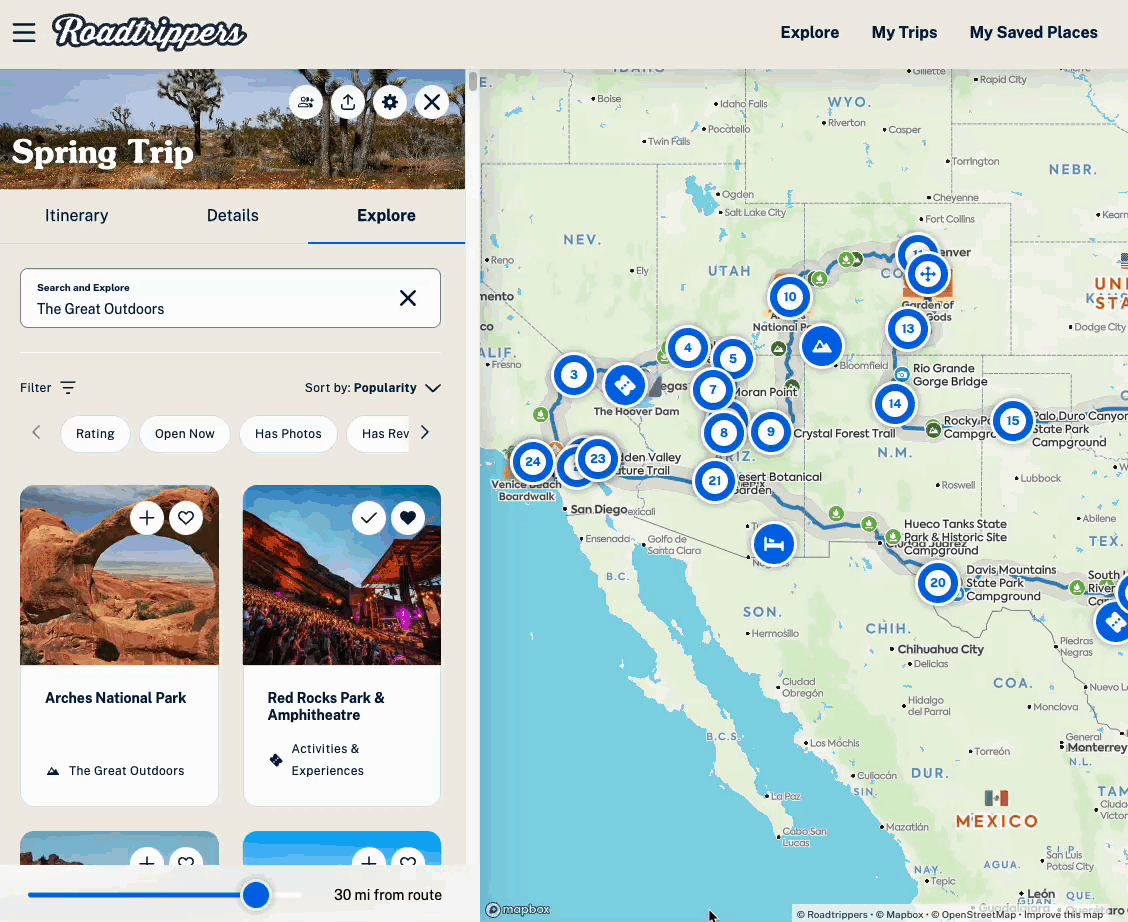Select map waypoint 21

point(714,480)
